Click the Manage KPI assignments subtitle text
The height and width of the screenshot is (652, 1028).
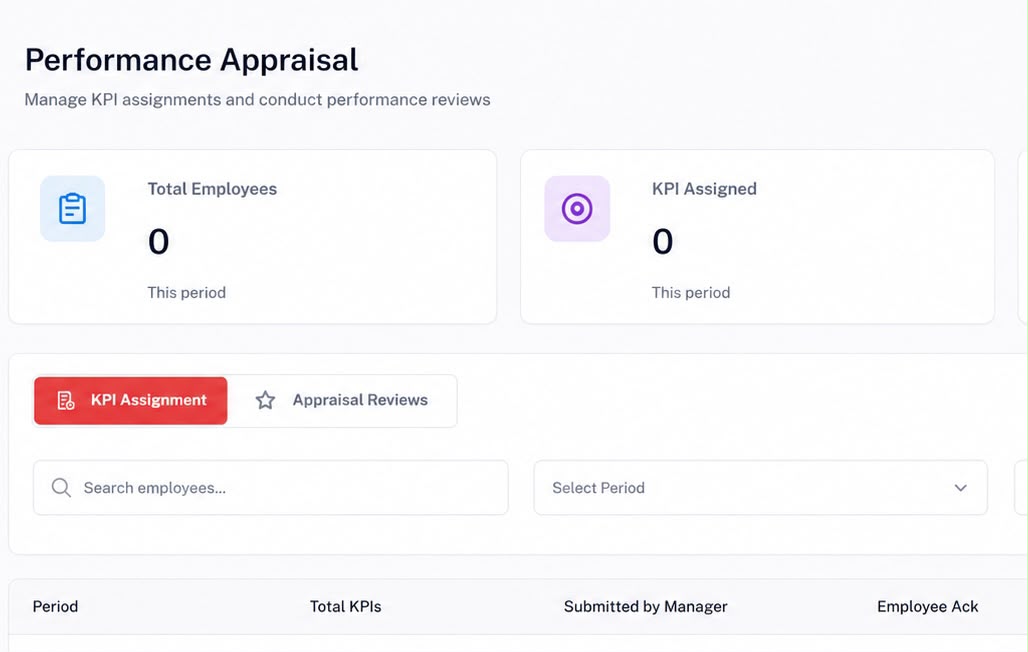pos(258,100)
